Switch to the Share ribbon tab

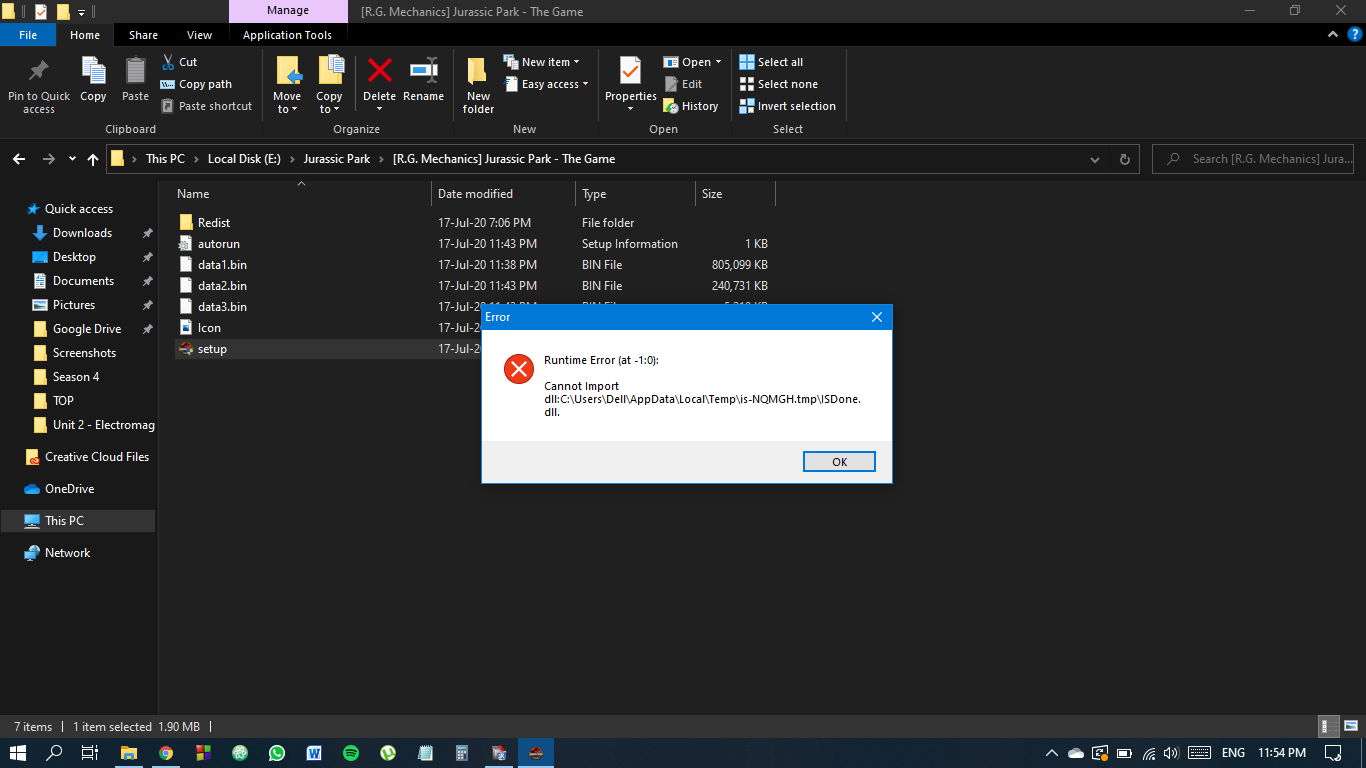pyautogui.click(x=143, y=35)
